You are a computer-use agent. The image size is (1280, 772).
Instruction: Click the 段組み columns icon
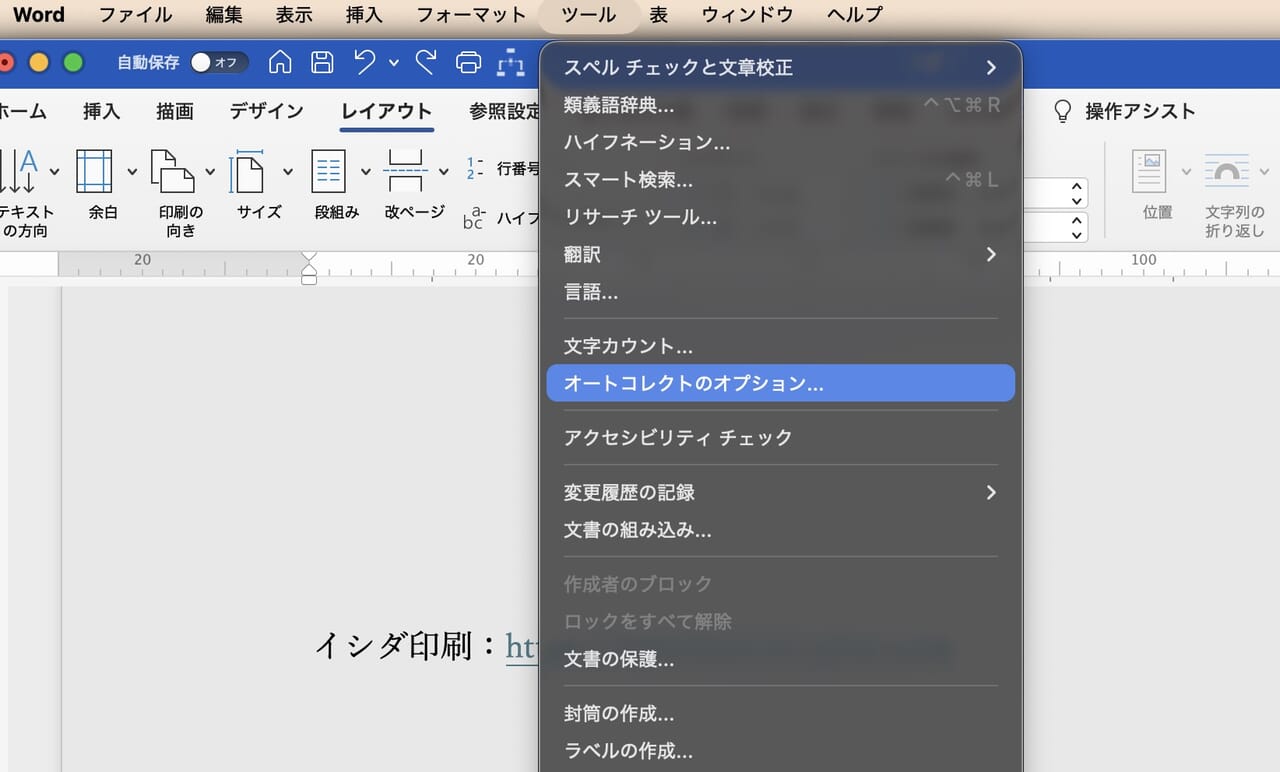click(329, 172)
